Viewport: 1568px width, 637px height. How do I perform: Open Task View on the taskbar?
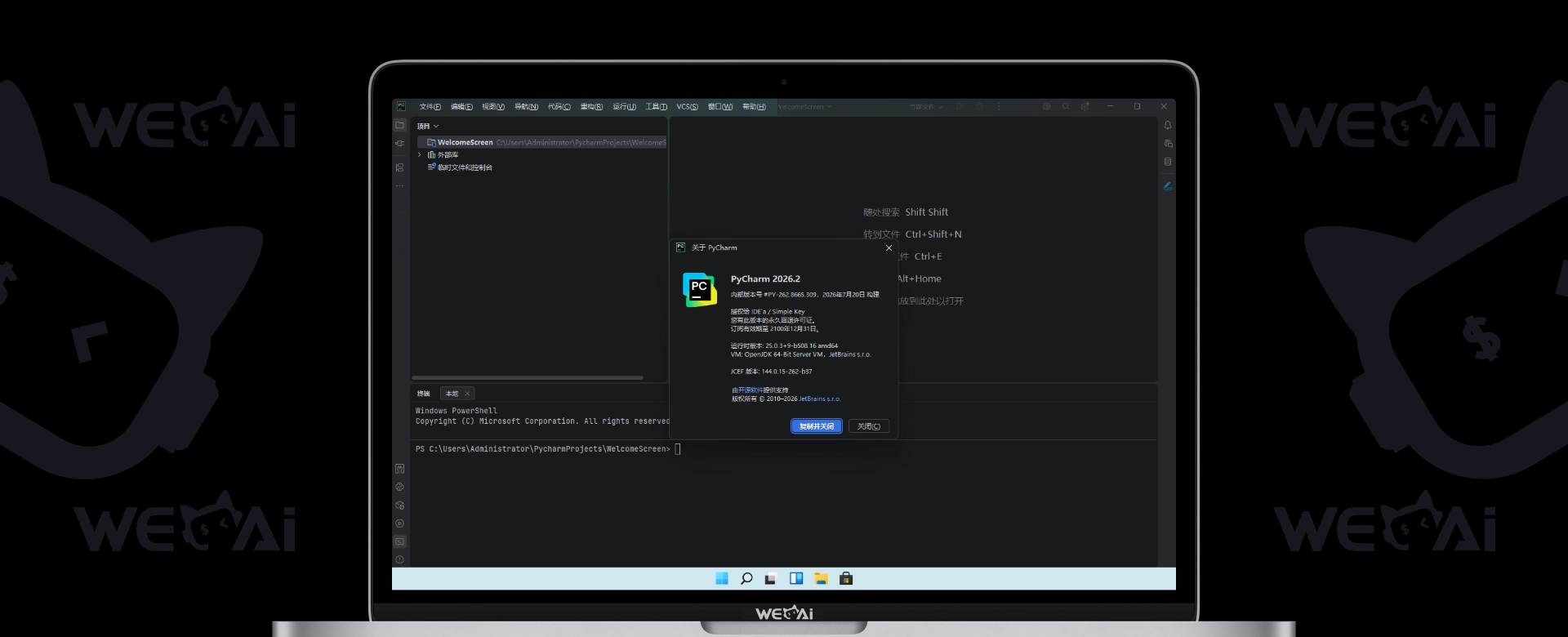tap(771, 578)
